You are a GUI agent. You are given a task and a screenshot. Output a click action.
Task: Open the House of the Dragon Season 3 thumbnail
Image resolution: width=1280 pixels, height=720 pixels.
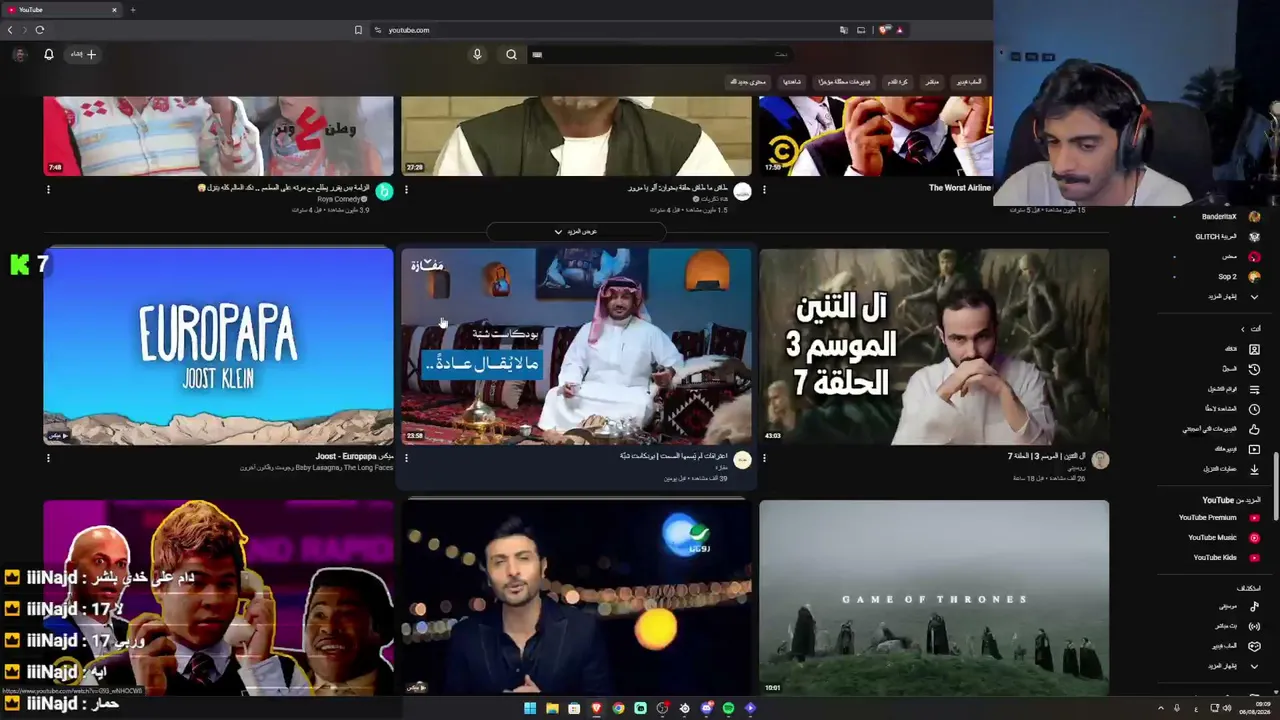(x=934, y=346)
